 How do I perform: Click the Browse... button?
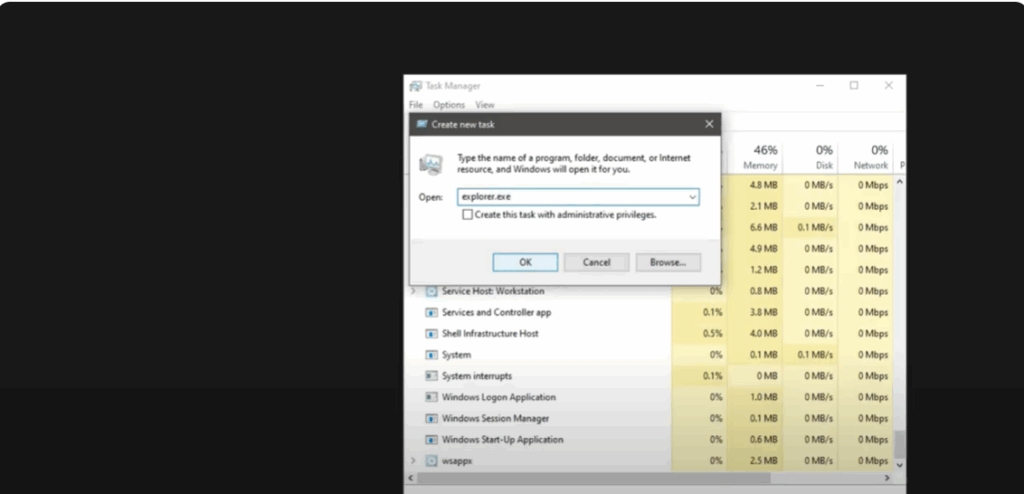pos(668,262)
